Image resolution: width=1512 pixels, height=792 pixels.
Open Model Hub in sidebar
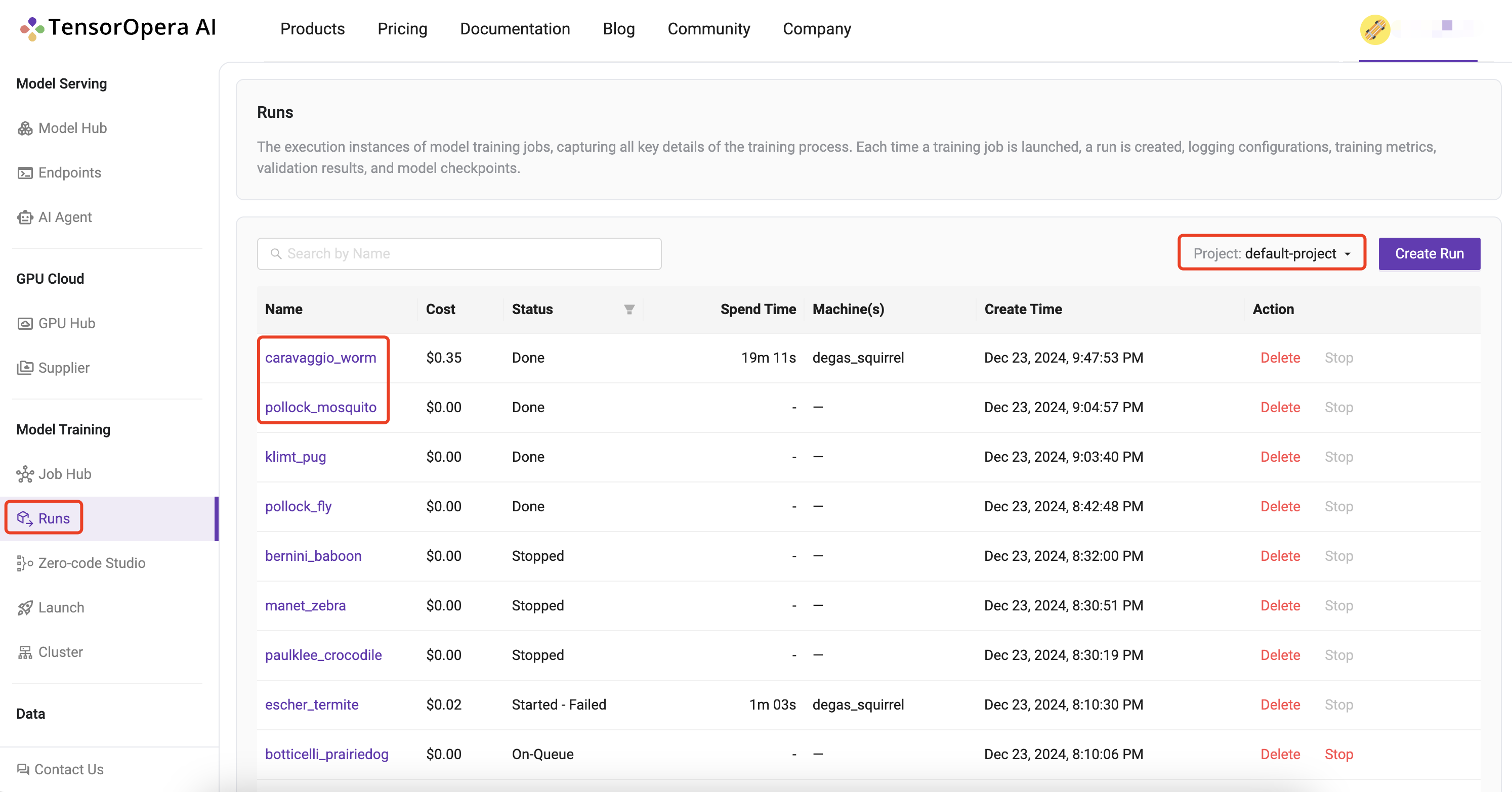pyautogui.click(x=72, y=128)
